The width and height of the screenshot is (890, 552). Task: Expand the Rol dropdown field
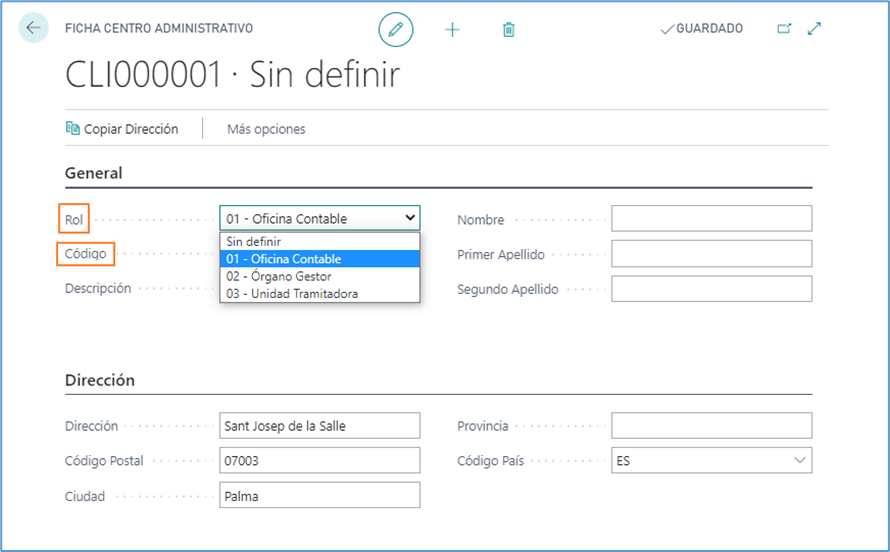point(319,218)
